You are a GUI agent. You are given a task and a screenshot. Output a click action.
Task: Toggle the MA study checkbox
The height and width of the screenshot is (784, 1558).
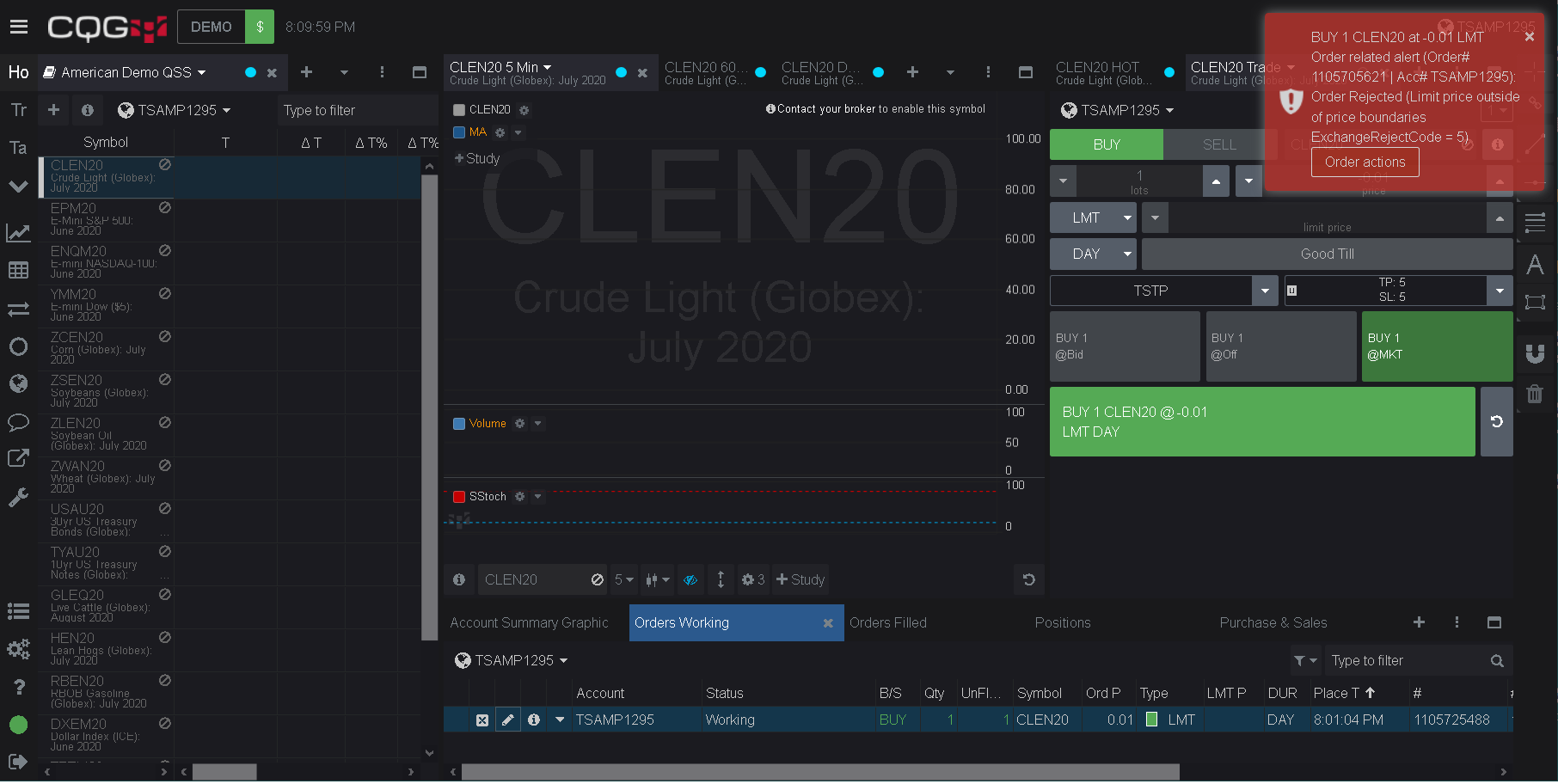[x=459, y=132]
